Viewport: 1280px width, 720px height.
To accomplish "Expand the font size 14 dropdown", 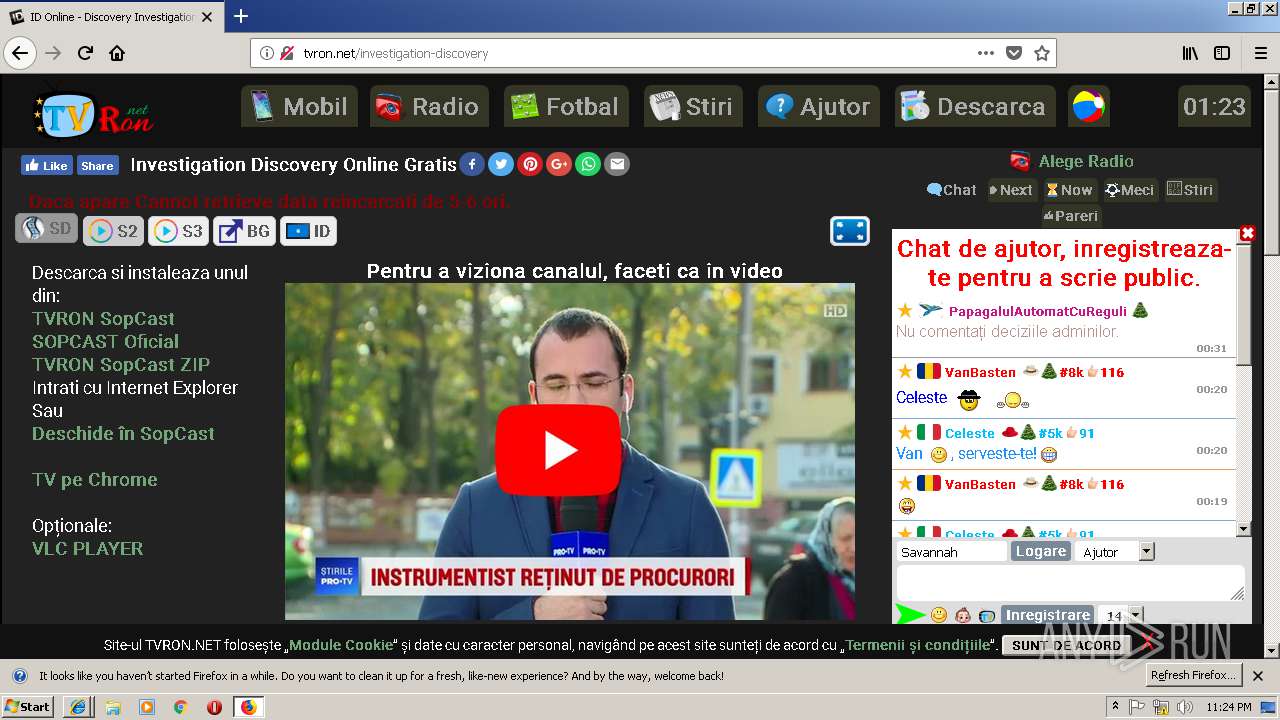I will click(x=1135, y=615).
